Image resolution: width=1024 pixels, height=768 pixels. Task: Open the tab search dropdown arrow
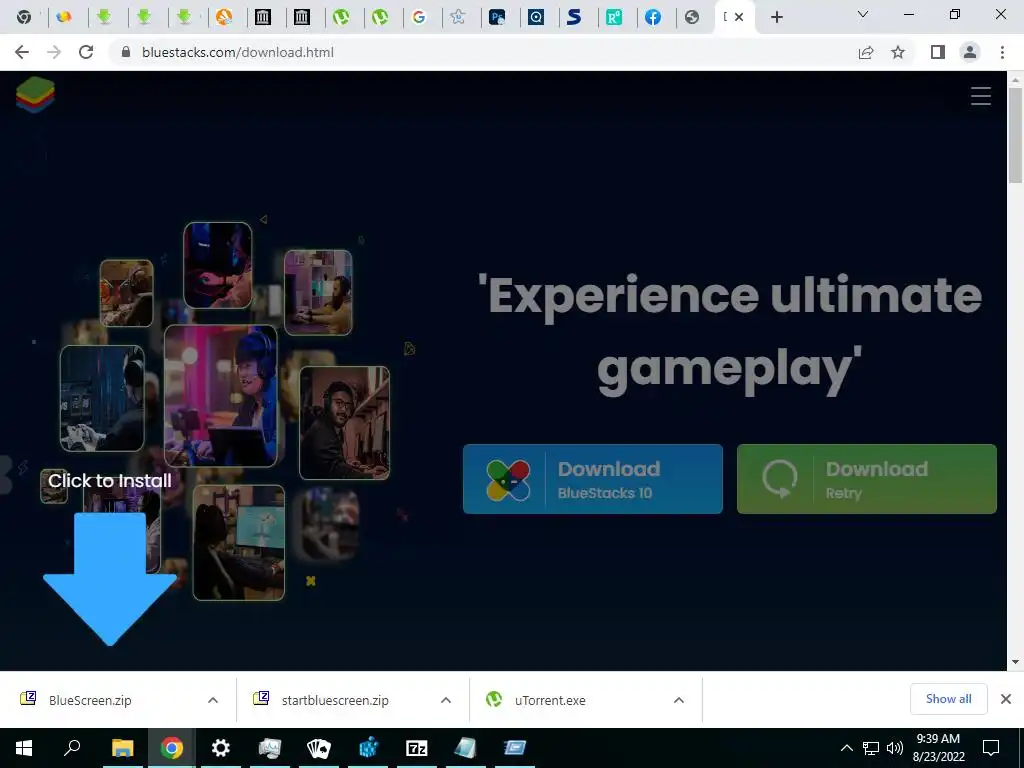tap(863, 14)
